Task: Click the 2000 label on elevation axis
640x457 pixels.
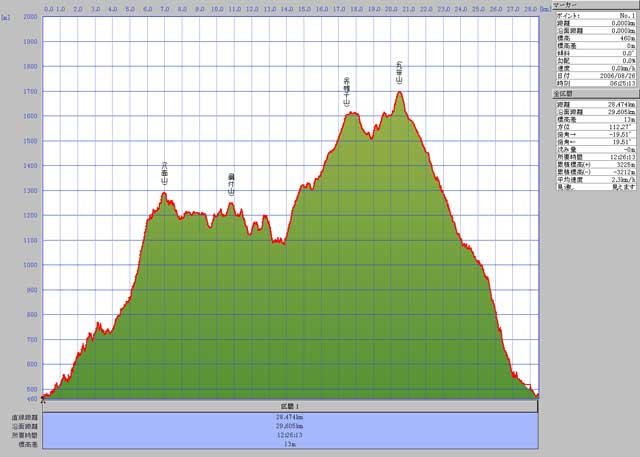Action: [x=29, y=18]
